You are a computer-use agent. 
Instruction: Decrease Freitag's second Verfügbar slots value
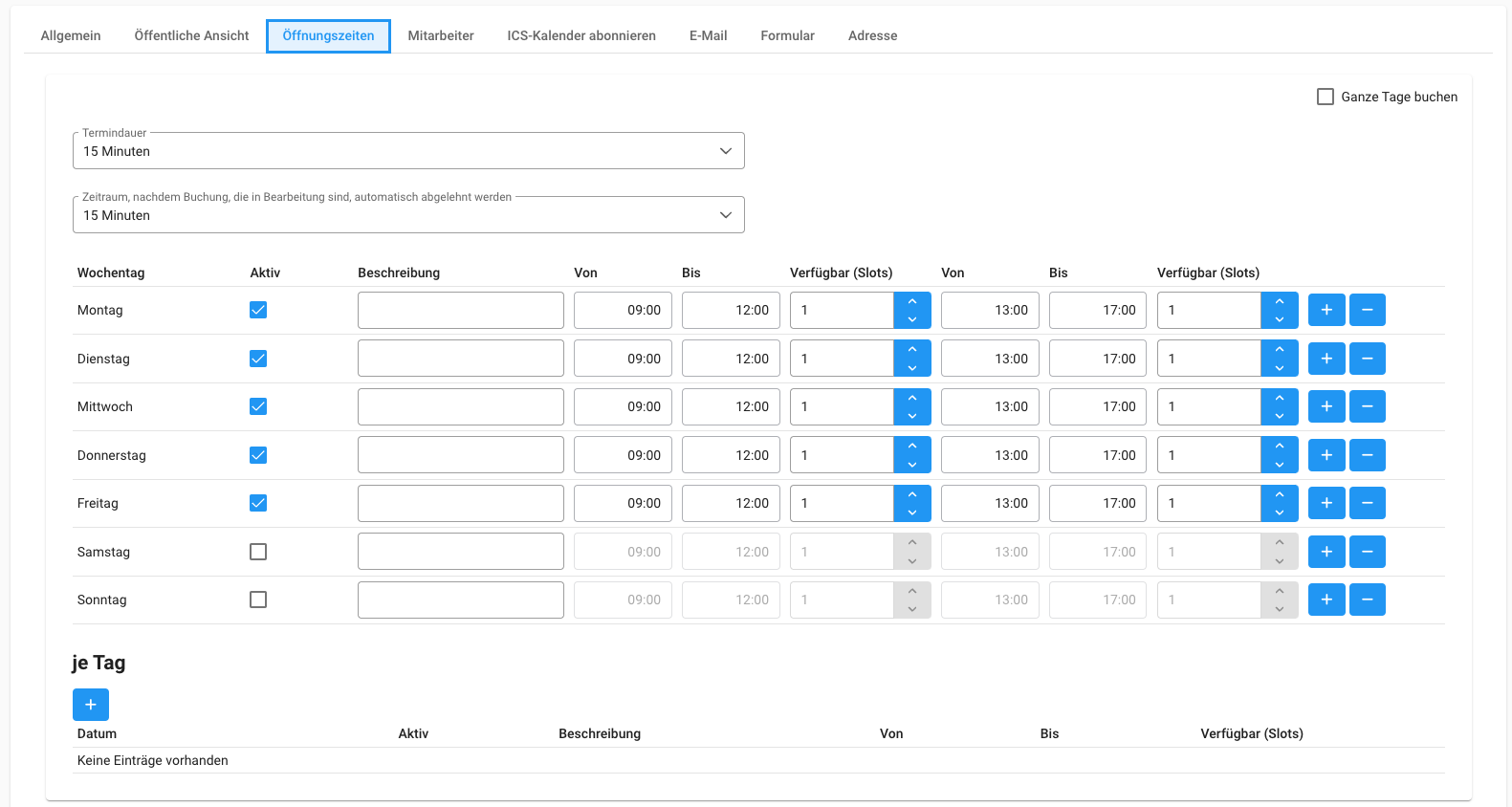pos(1279,513)
